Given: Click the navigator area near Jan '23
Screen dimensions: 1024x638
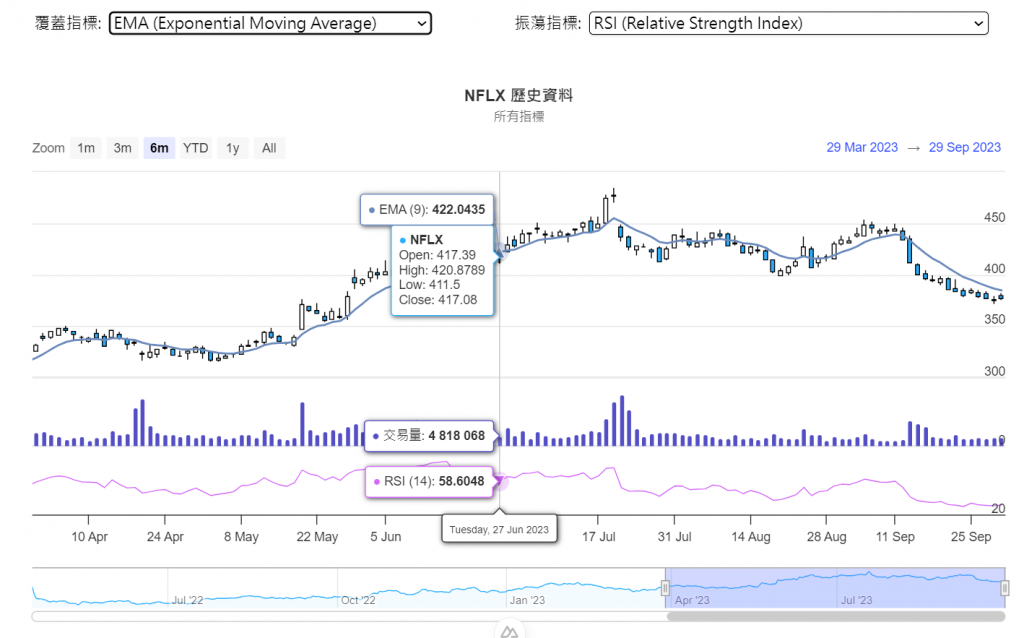Looking at the screenshot, I should pyautogui.click(x=527, y=599).
